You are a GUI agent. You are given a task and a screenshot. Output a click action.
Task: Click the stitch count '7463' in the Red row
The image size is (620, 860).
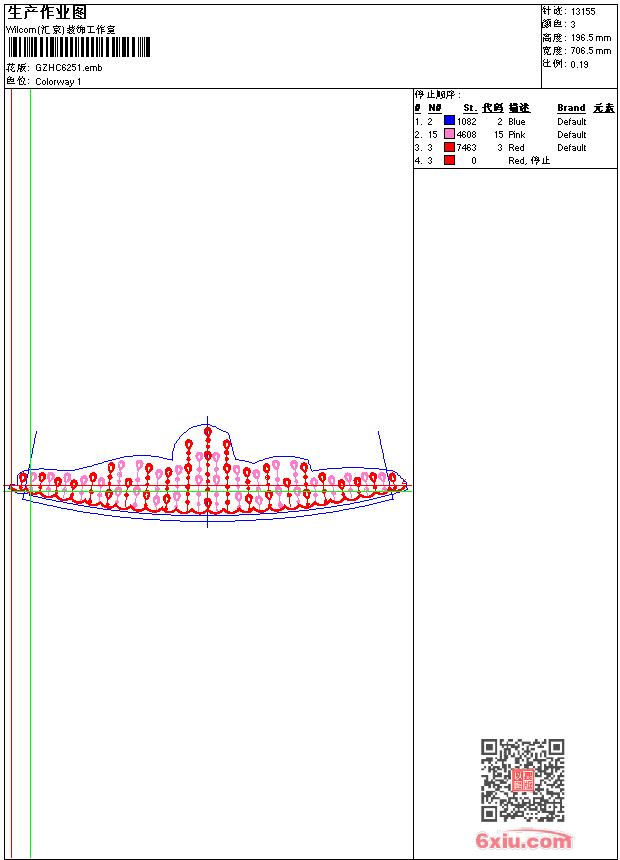[466, 148]
